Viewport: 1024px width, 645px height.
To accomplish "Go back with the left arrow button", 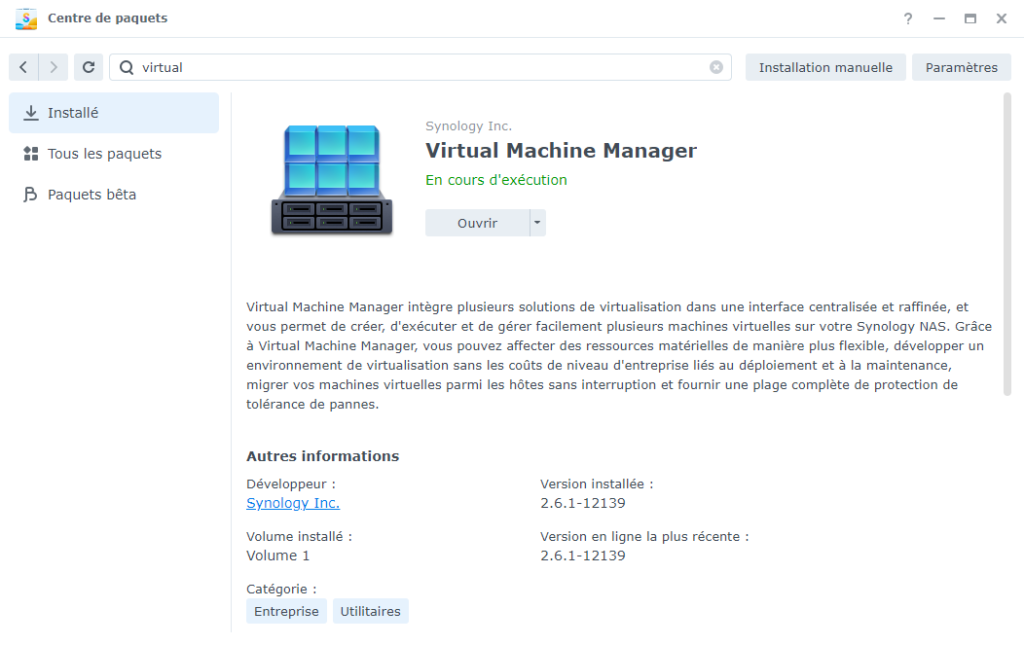I will pyautogui.click(x=23, y=67).
